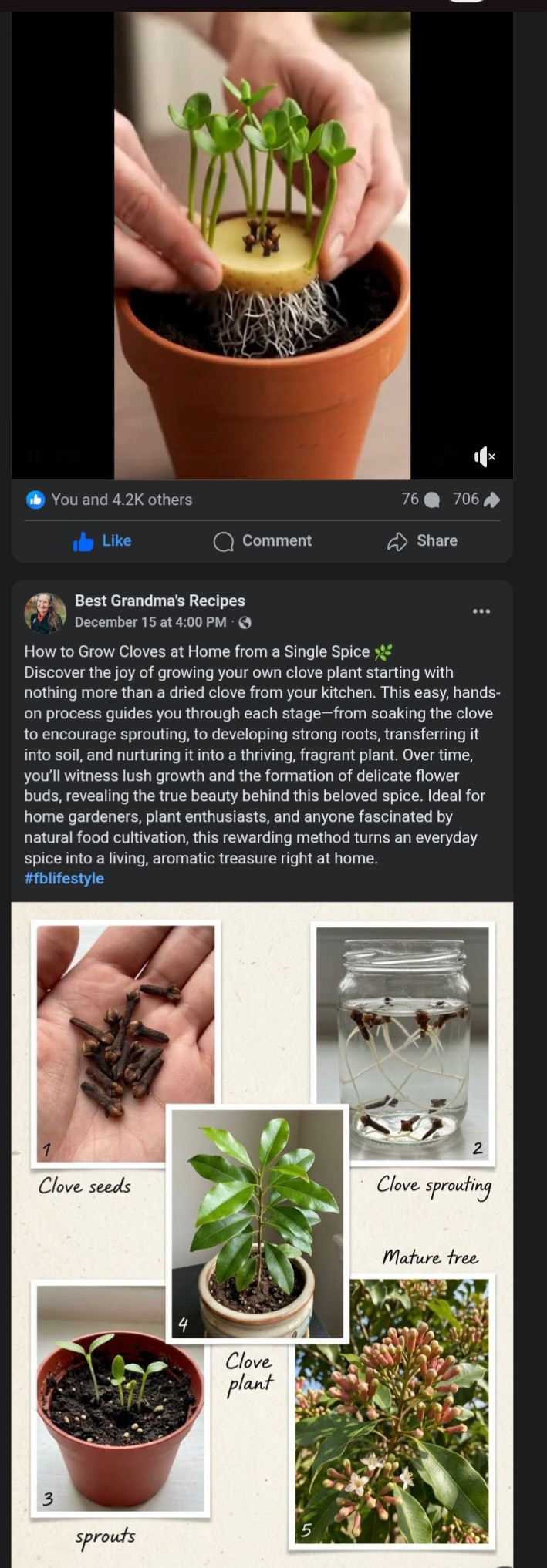547x1568 pixels.
Task: Open the three-dot post options menu
Action: [481, 611]
